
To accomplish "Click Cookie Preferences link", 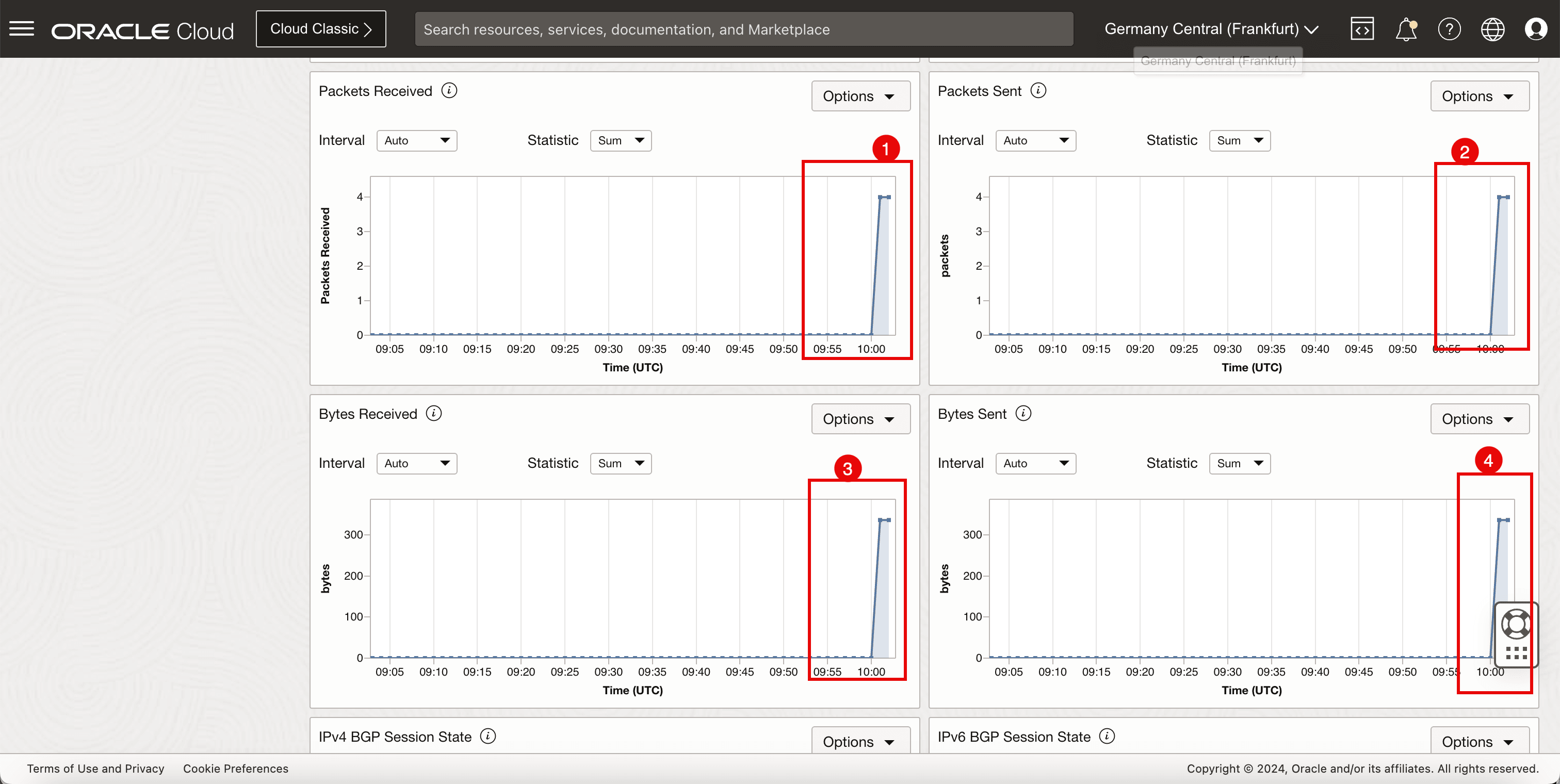I will point(236,768).
